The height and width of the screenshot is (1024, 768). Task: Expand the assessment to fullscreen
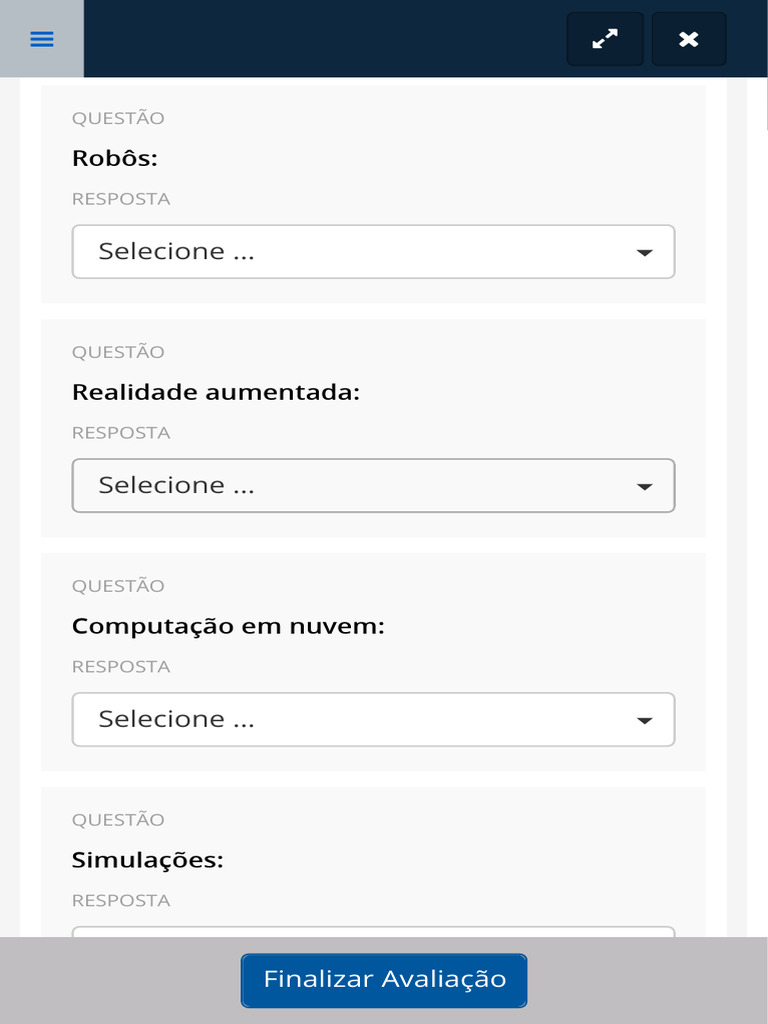click(x=605, y=39)
